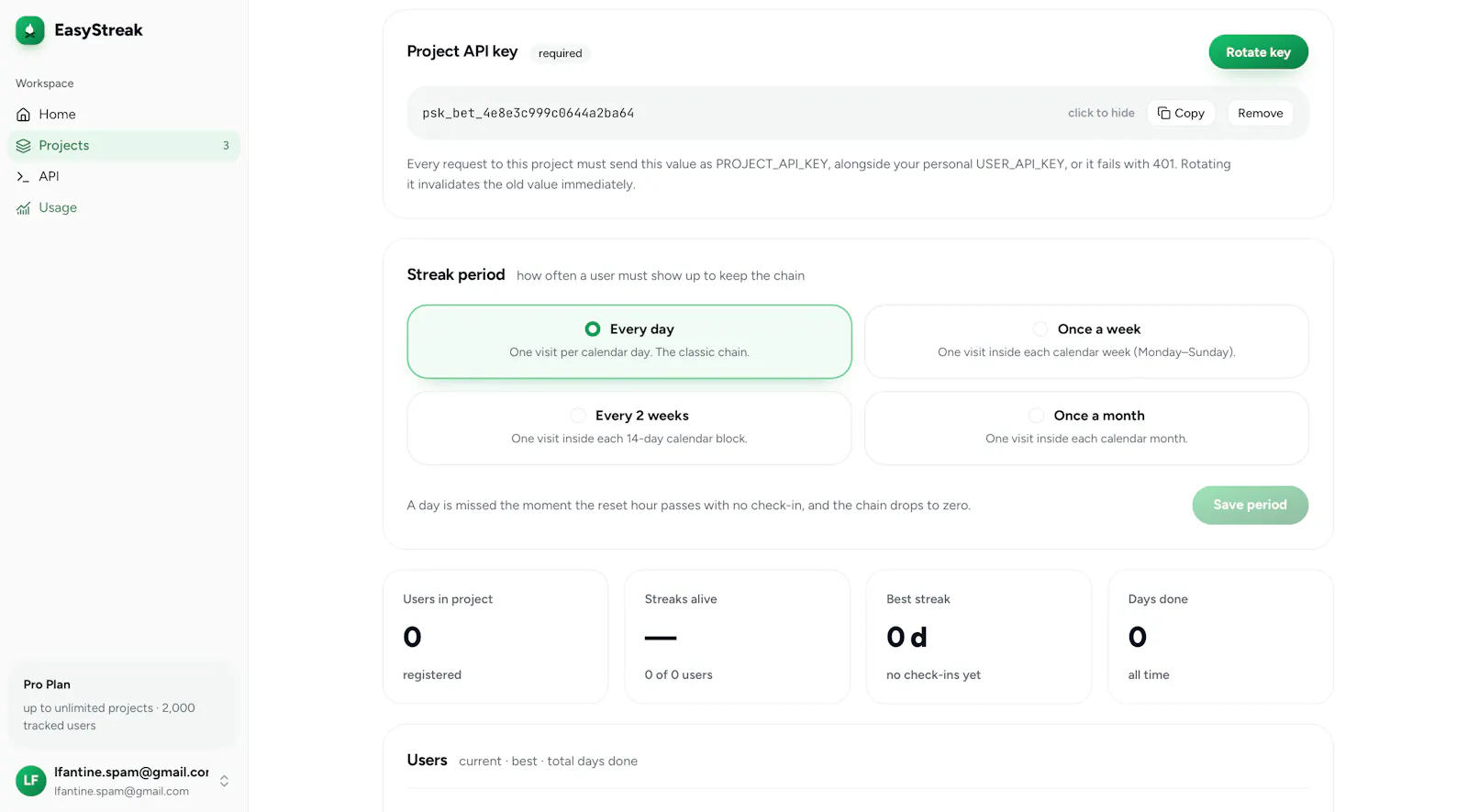Click the Usage chart icon

pos(24,208)
